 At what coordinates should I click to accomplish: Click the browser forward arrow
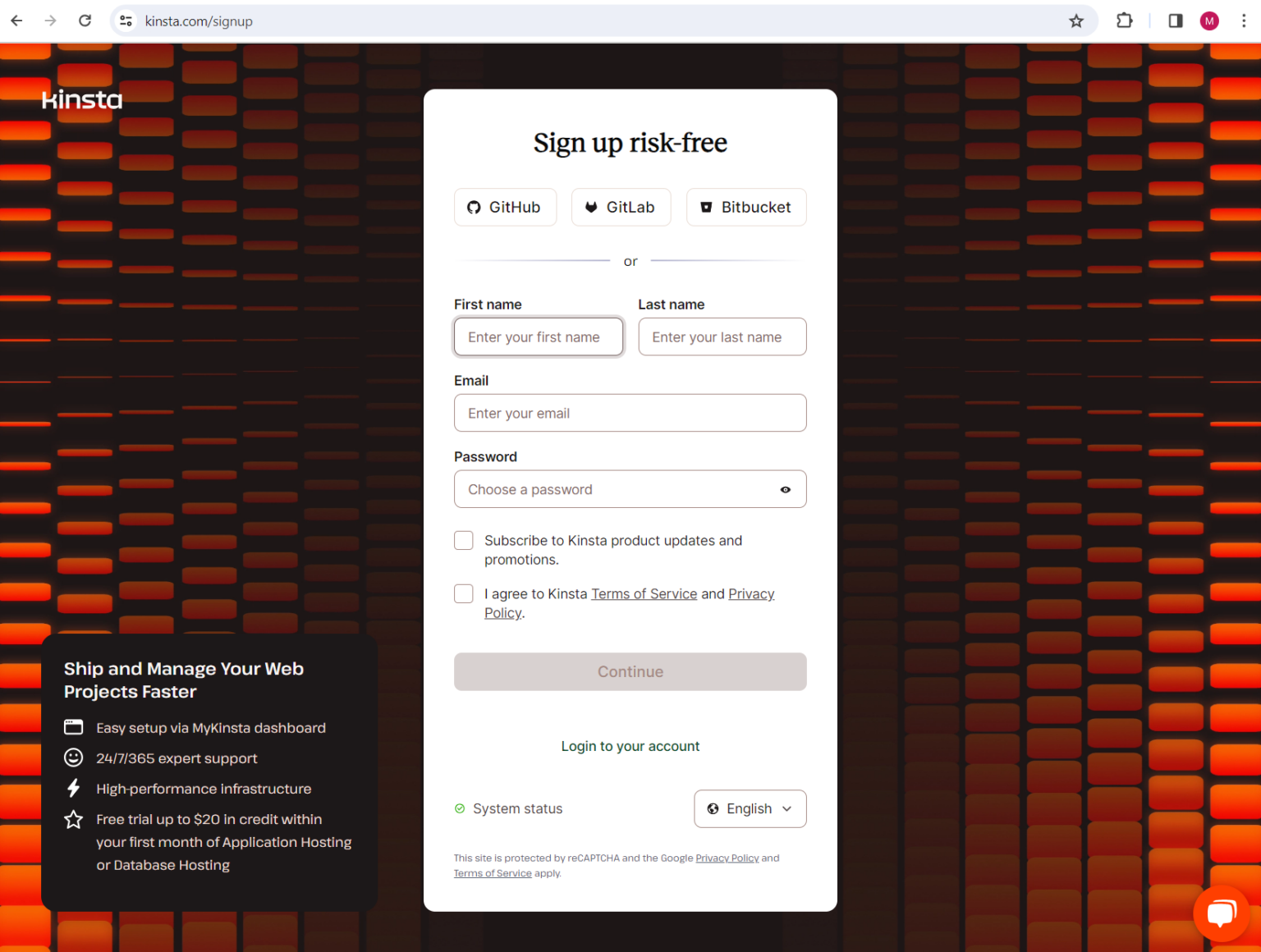(x=51, y=21)
